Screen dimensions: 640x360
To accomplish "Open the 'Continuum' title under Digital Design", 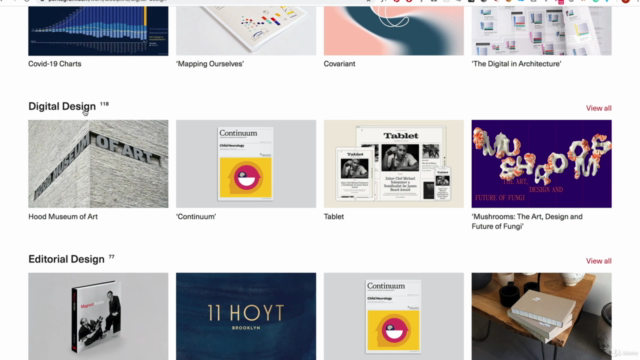I will tap(196, 217).
